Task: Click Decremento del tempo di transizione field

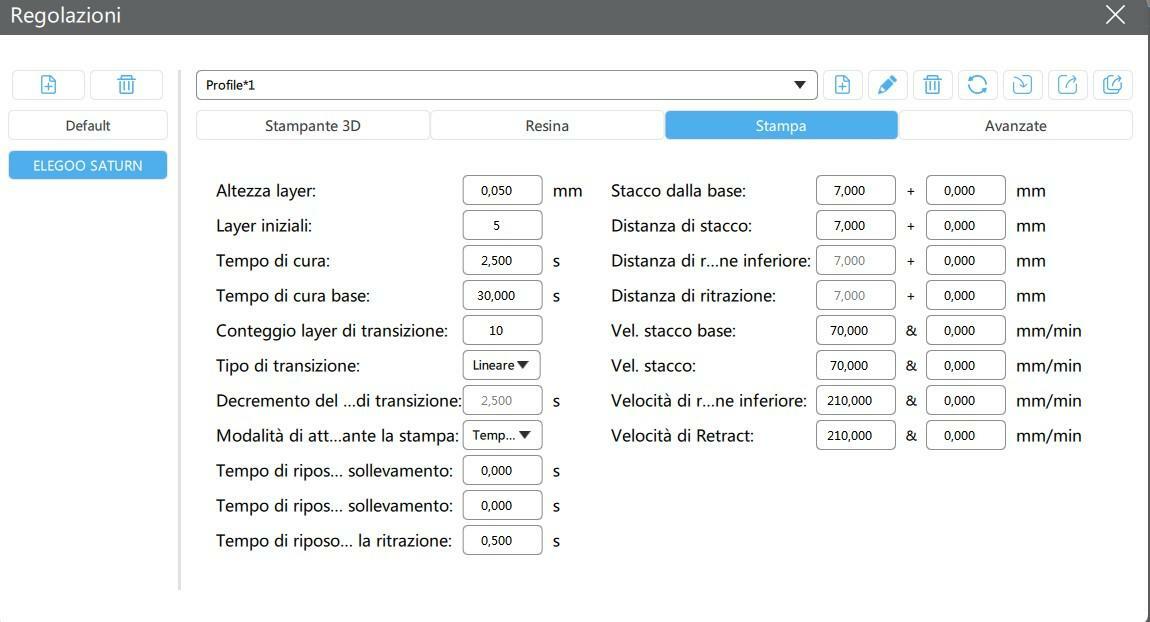Action: click(x=502, y=400)
